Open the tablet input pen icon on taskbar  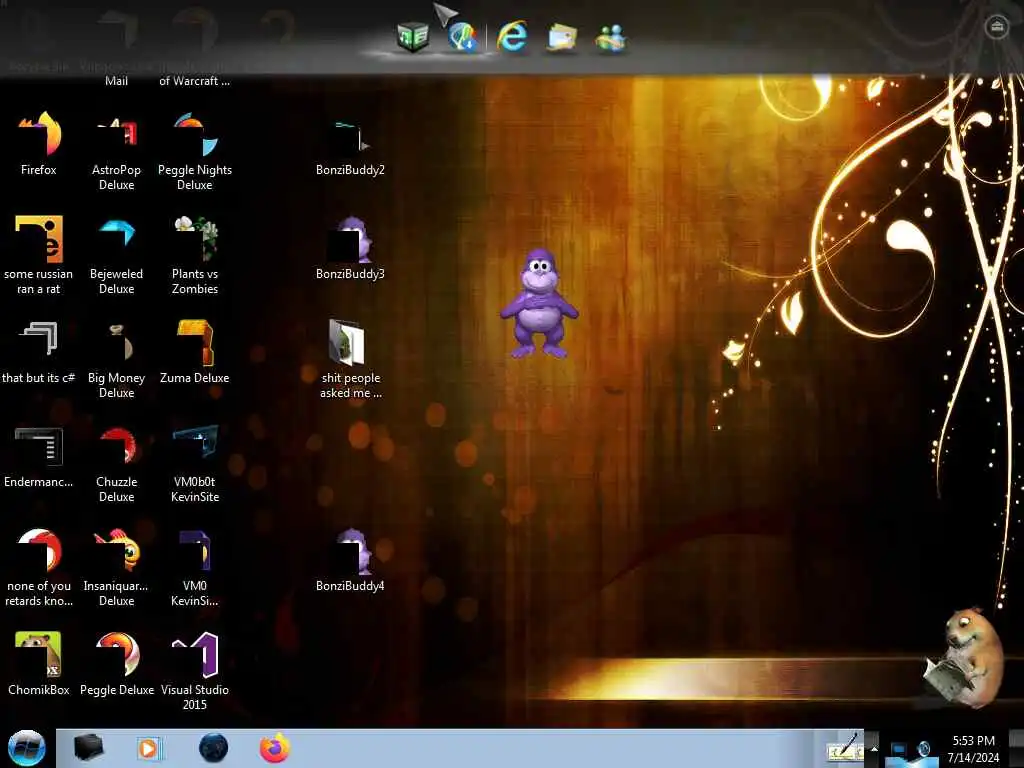click(844, 748)
